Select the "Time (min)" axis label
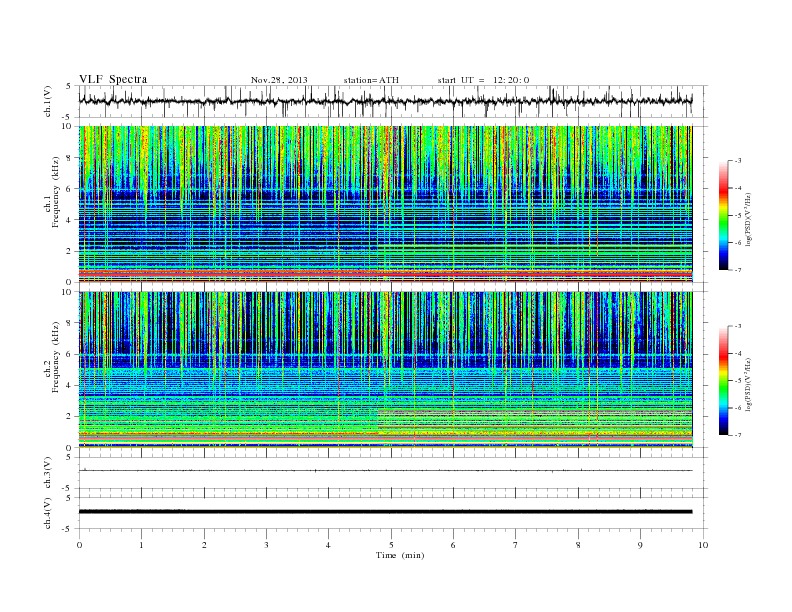 [x=400, y=555]
